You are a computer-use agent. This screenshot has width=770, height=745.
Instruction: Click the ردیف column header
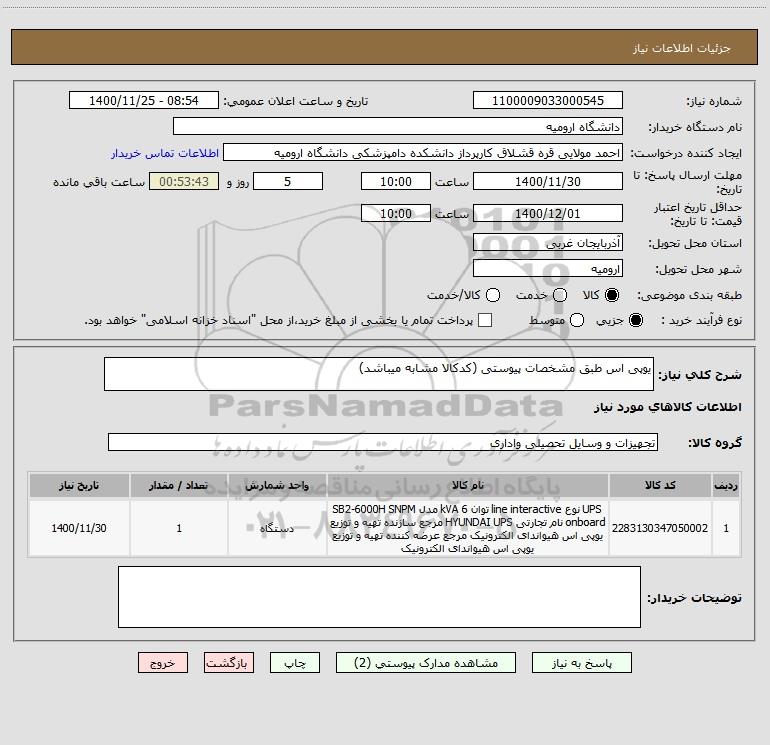(x=726, y=486)
